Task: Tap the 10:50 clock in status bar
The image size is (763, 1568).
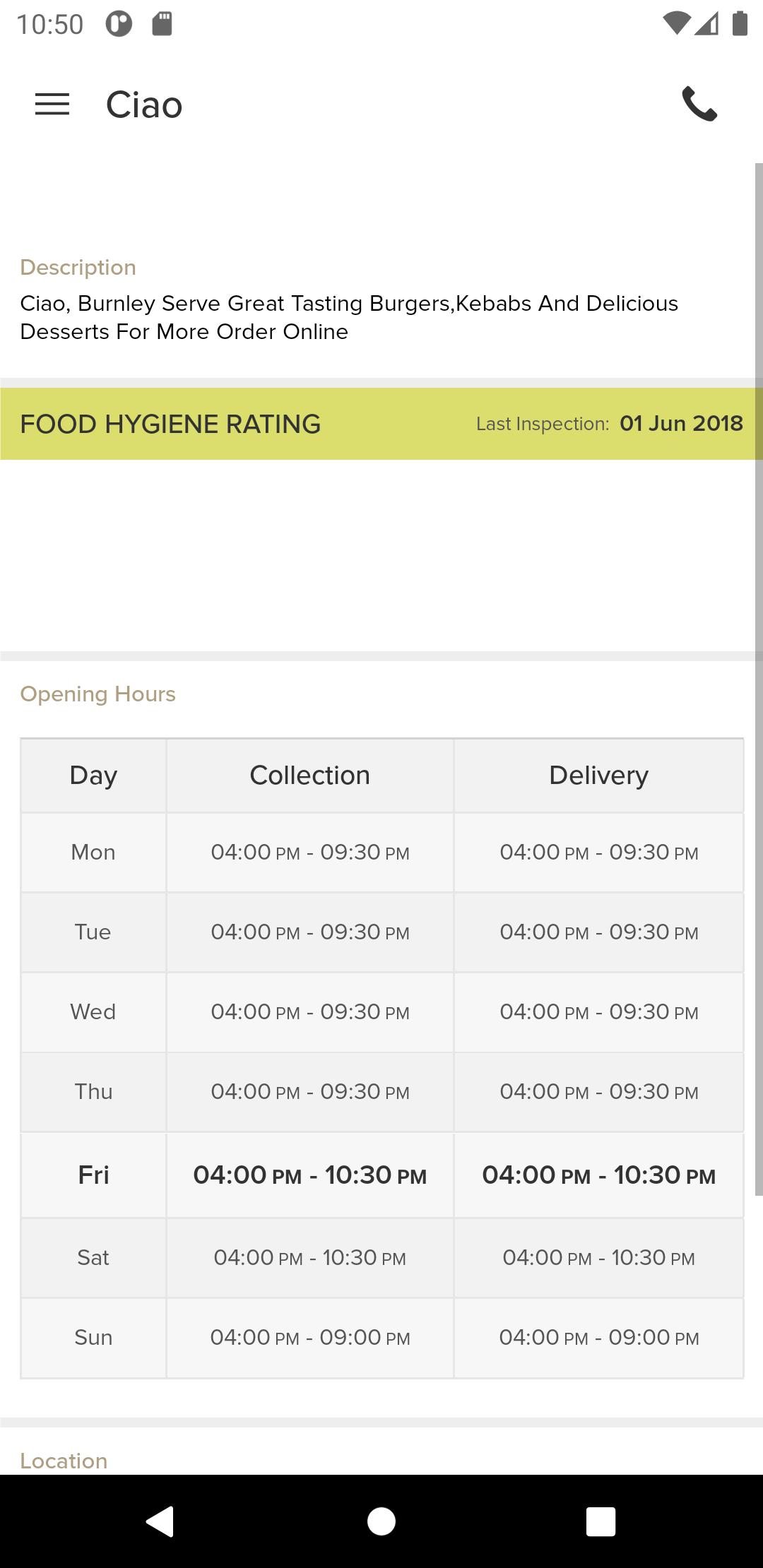Action: click(x=50, y=24)
